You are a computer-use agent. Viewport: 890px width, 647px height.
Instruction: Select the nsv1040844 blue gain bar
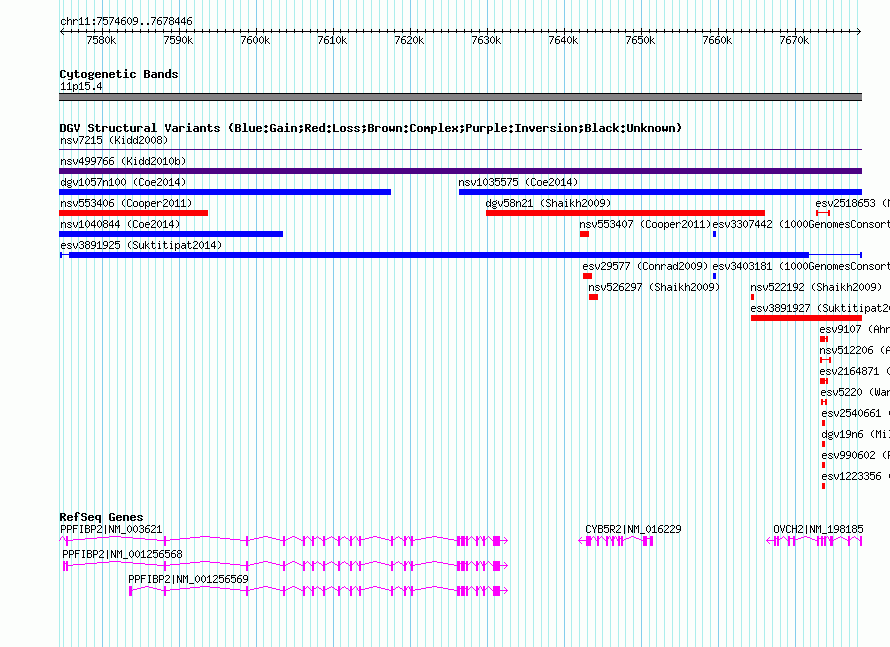point(171,234)
